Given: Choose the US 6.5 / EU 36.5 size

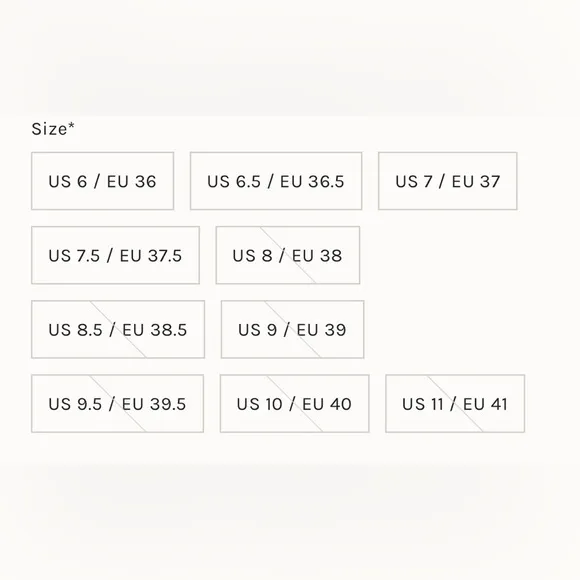Looking at the screenshot, I should [x=276, y=181].
